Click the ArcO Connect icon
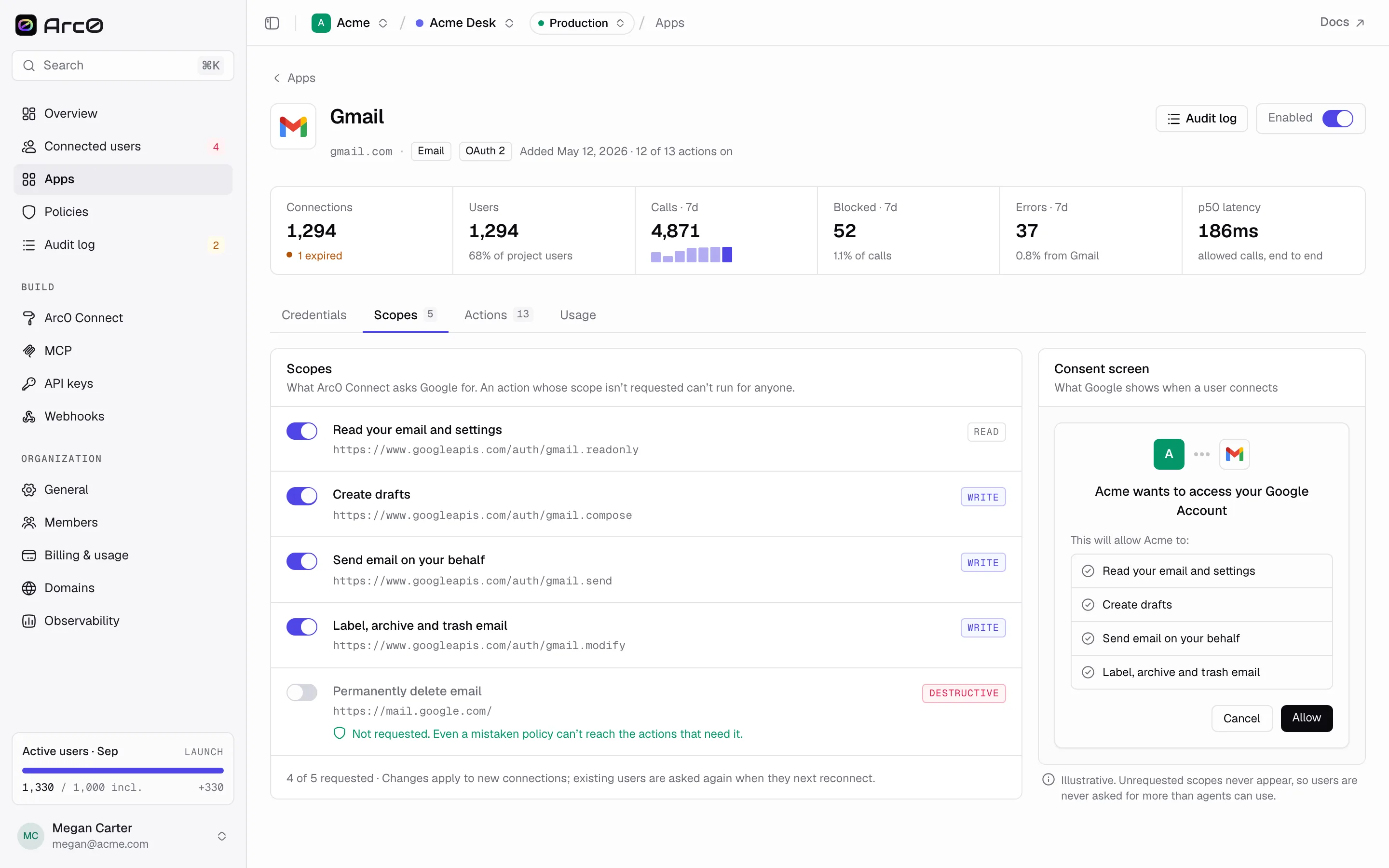Image resolution: width=1389 pixels, height=868 pixels. point(29,318)
